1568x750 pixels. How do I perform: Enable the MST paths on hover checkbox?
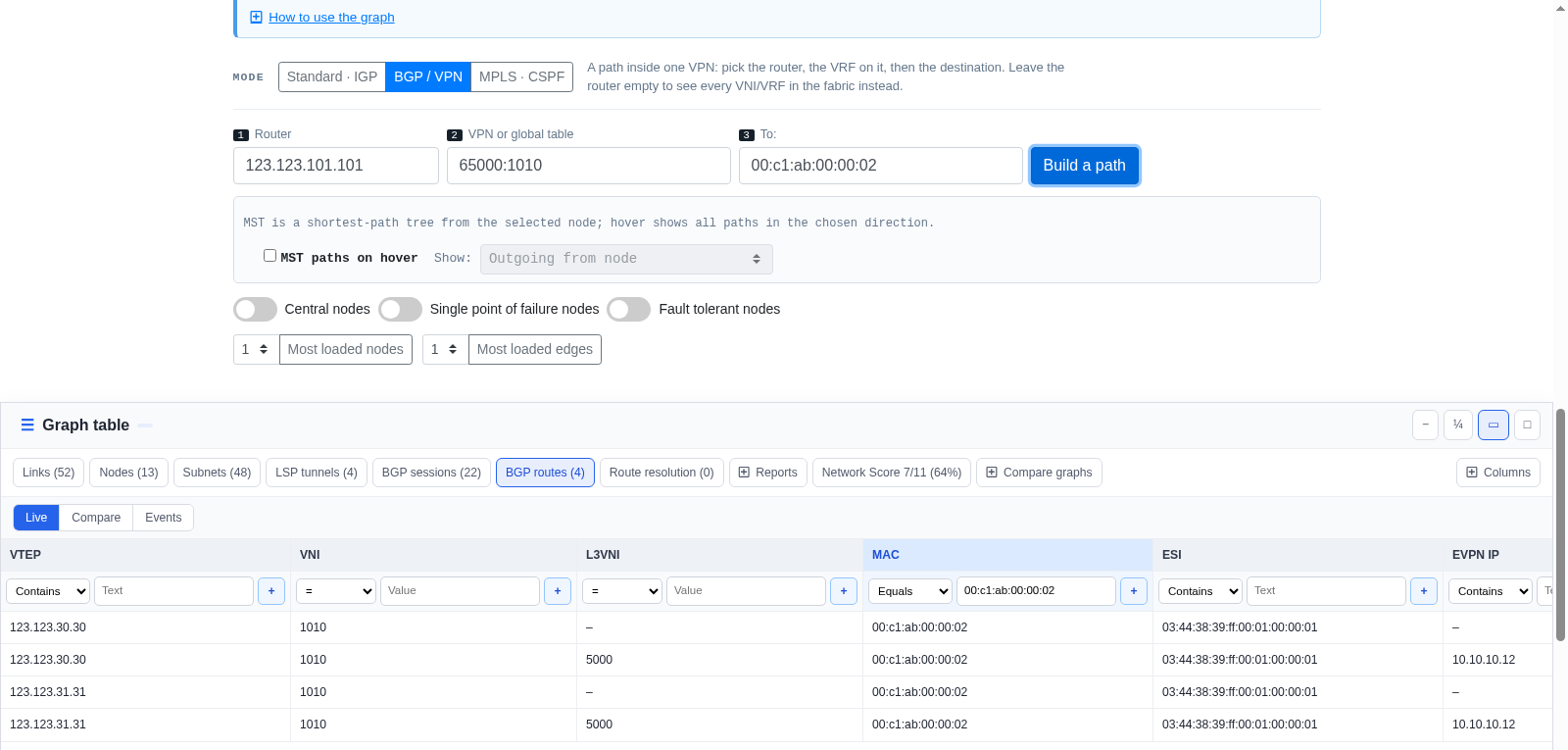coord(269,256)
